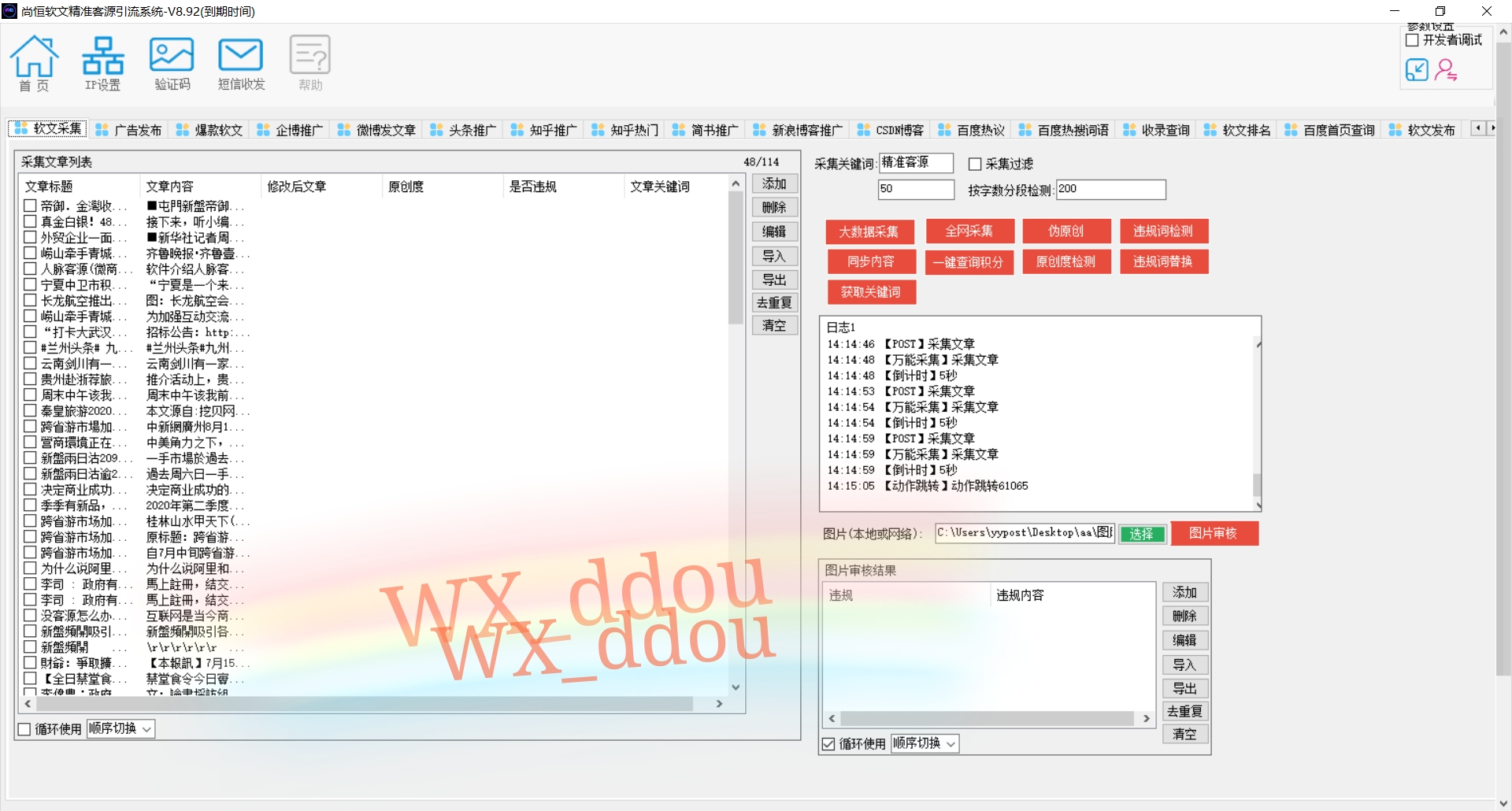1512x811 pixels.
Task: Switch to the 软文采集 tab
Action: [48, 128]
